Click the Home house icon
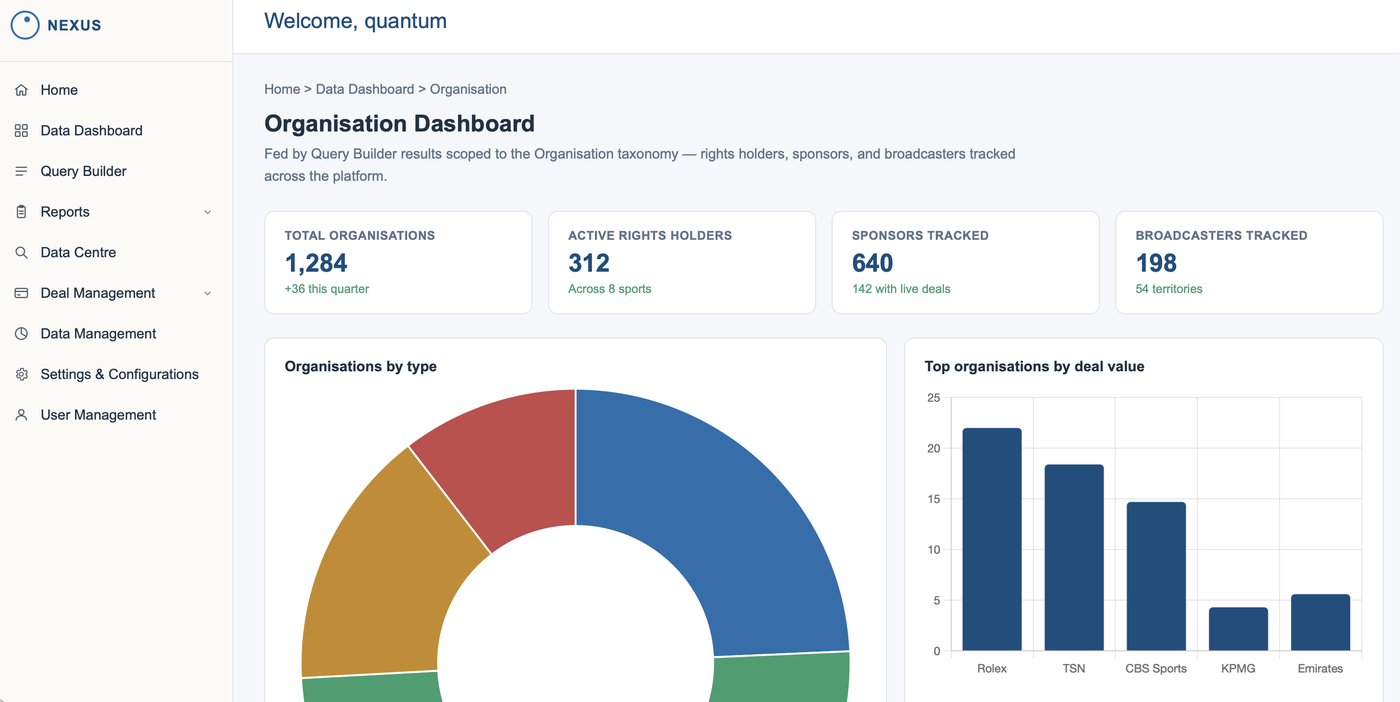Viewport: 1400px width, 702px height. (x=21, y=90)
